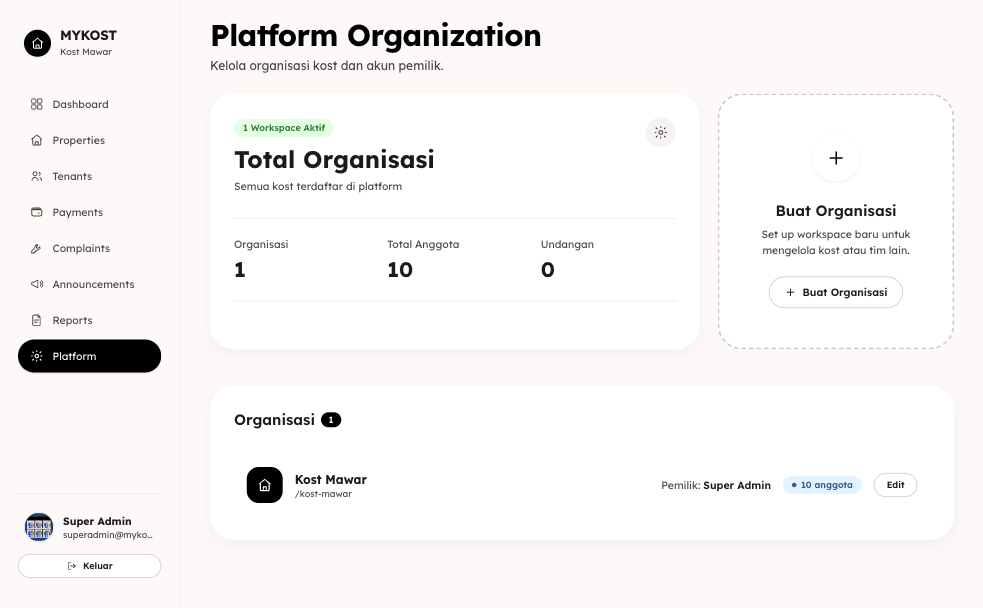Click the Total Organisasi card title
The image size is (983, 608).
pos(334,160)
